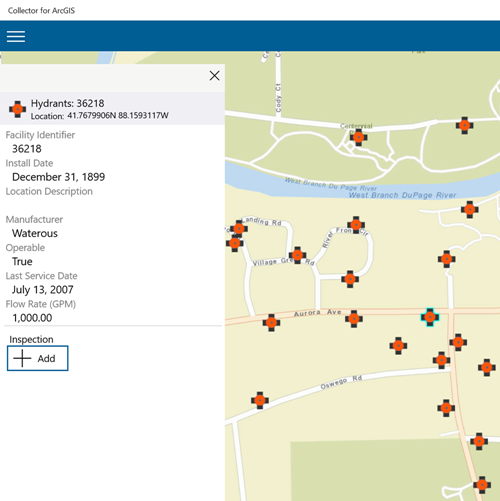Click the Location Description field label

(x=49, y=191)
